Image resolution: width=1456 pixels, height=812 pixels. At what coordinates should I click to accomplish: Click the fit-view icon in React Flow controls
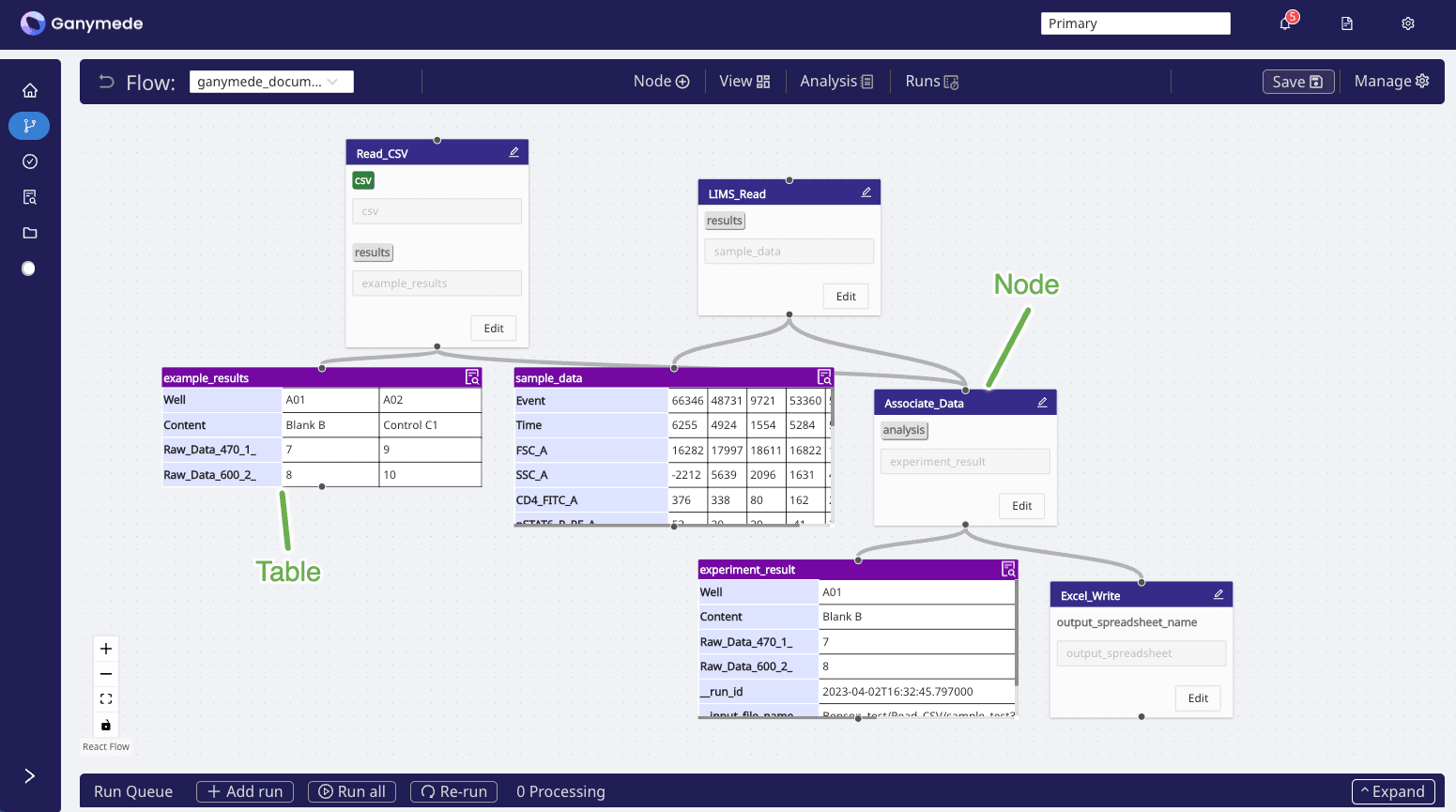tap(105, 698)
